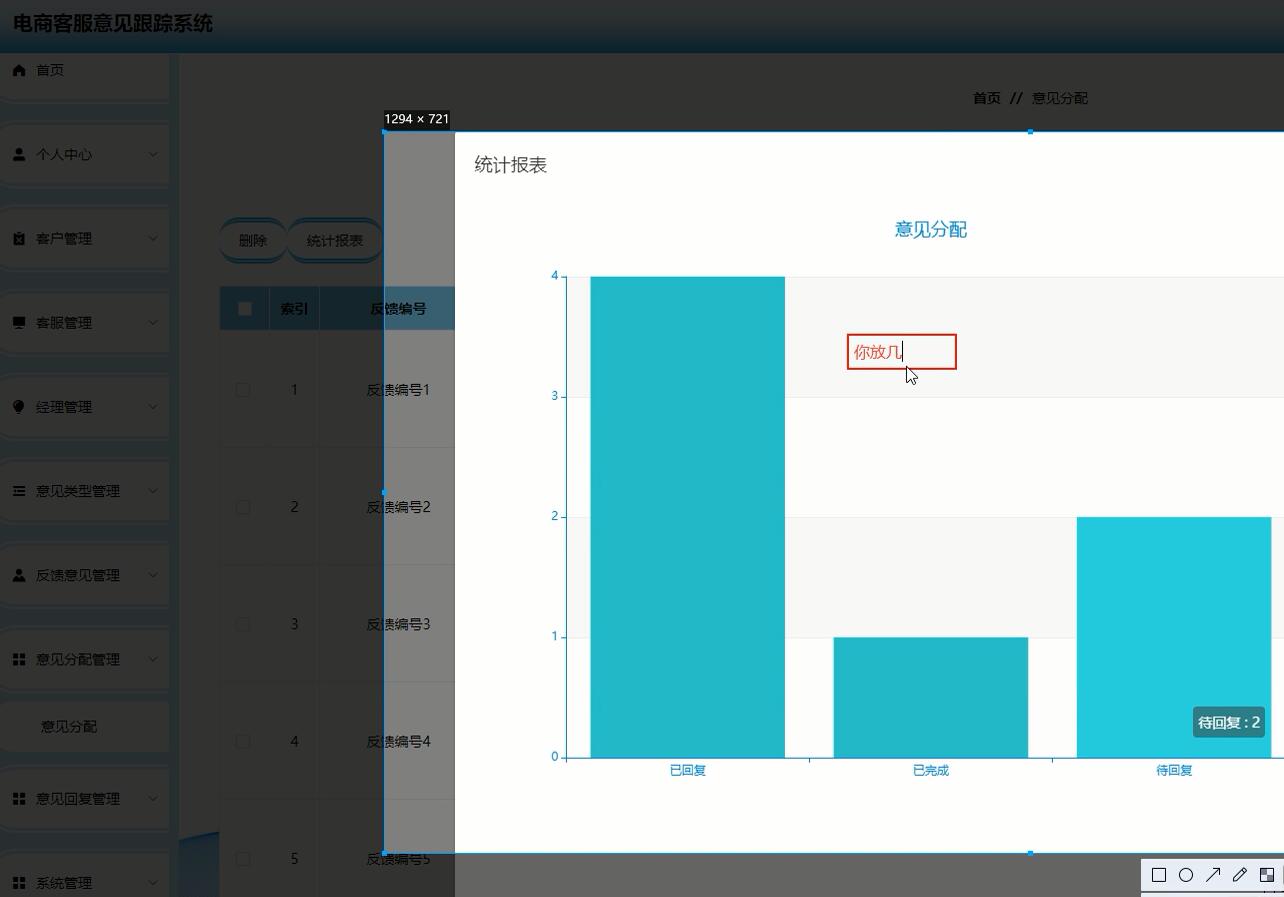
Task: Click the 统计报表 dialog title
Action: (511, 165)
